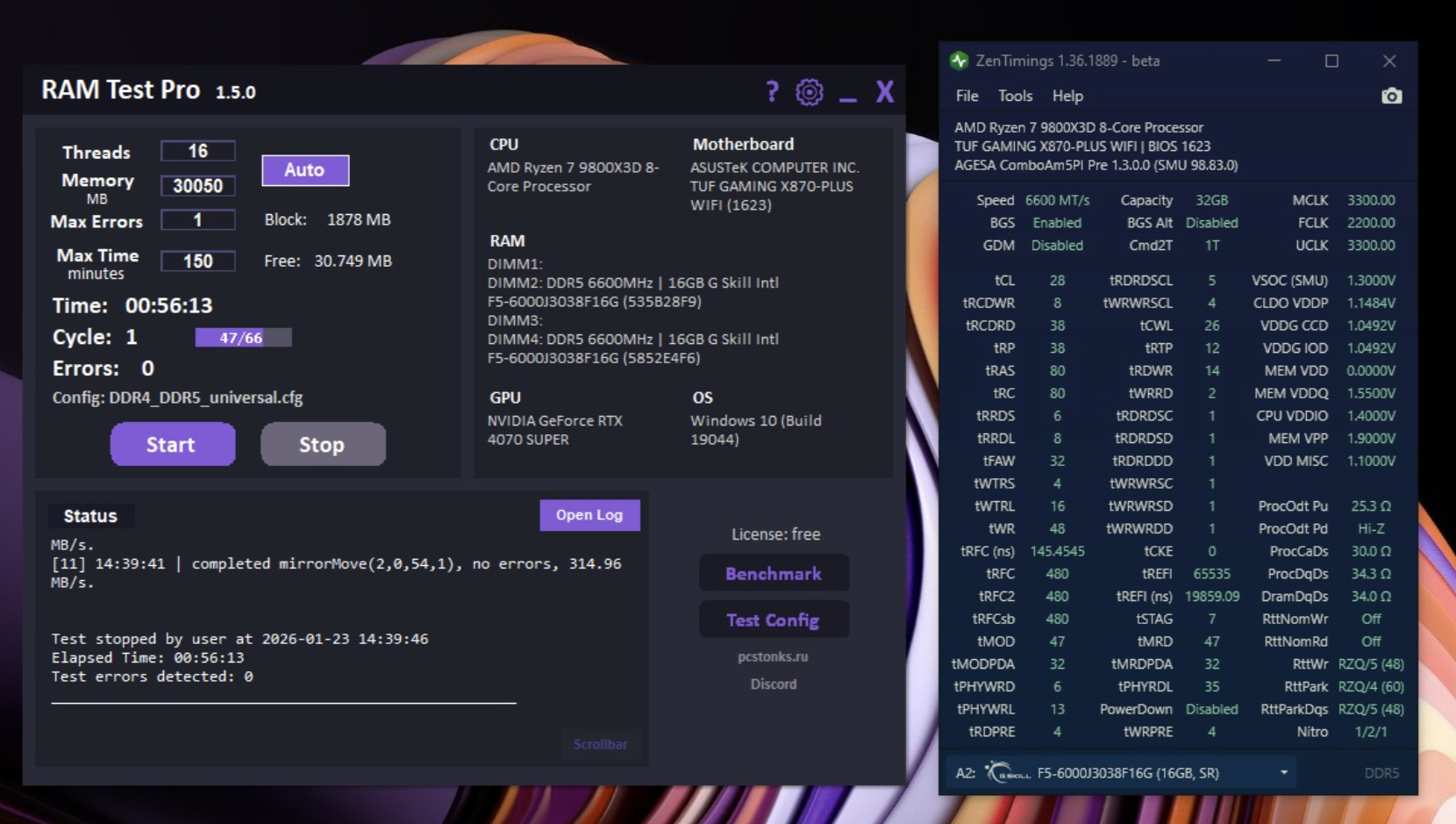The height and width of the screenshot is (824, 1456).
Task: Click 'TUF GAMING X870-PLUS WIFI | BIOS 1623' line
Action: (1082, 147)
